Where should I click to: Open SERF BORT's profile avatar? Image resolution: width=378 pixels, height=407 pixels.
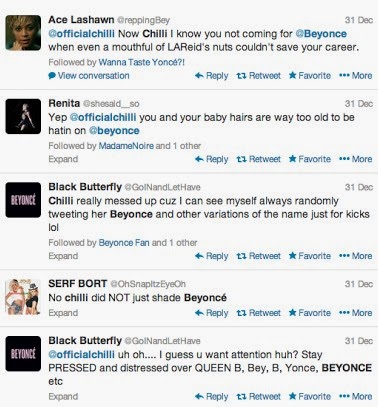click(23, 297)
